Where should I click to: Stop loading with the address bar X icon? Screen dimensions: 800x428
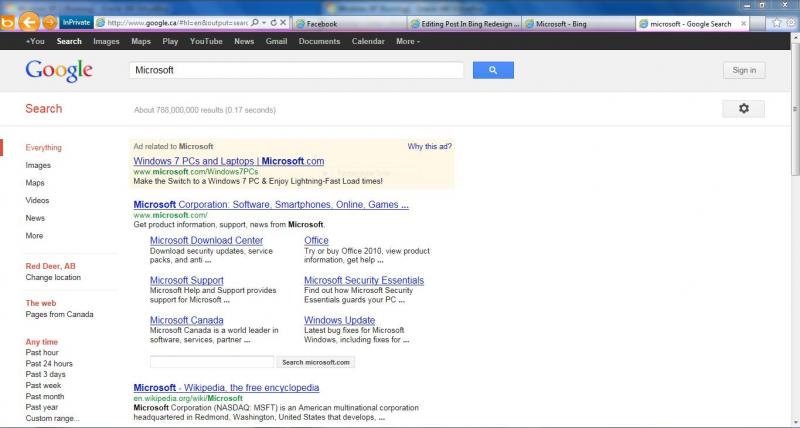(283, 23)
